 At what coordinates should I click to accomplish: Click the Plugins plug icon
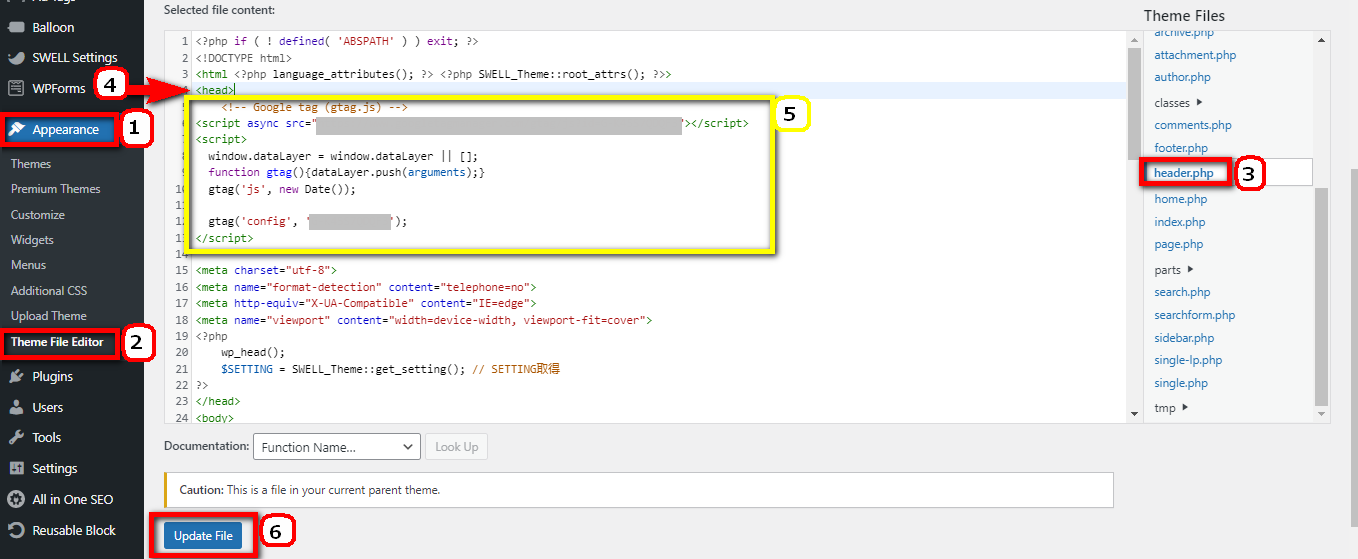(x=16, y=377)
